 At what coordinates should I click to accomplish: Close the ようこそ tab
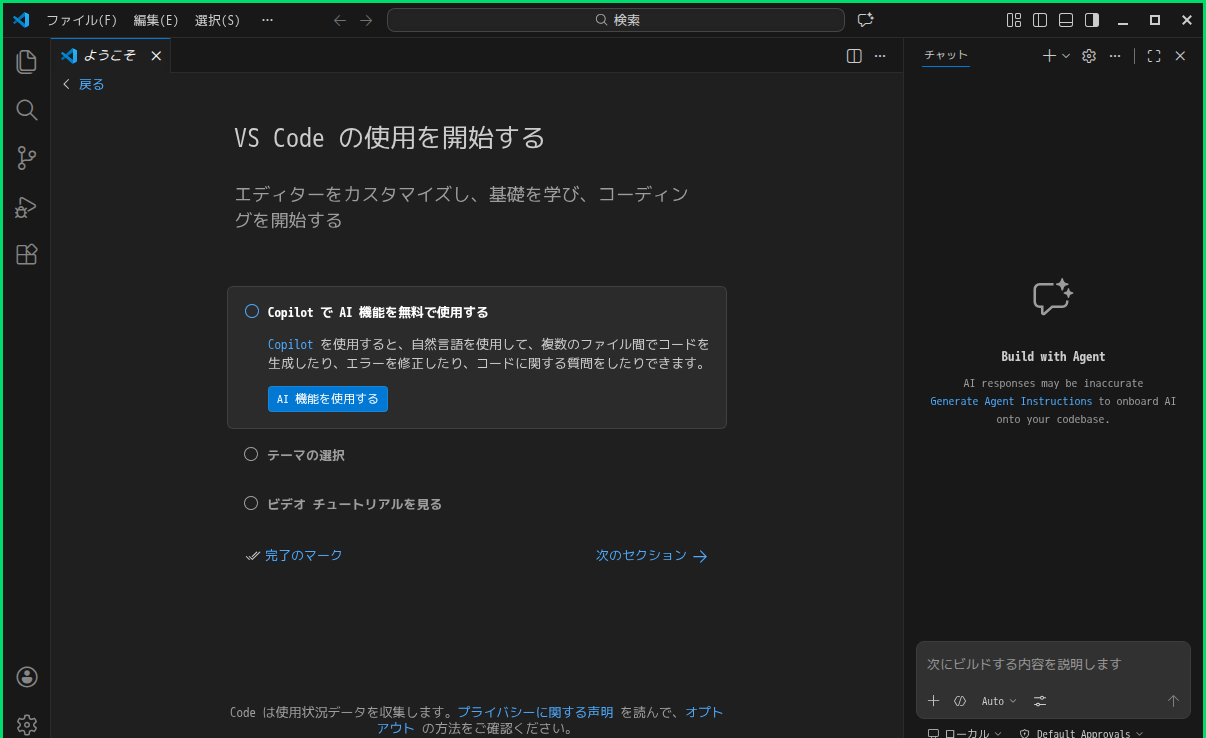click(x=156, y=56)
